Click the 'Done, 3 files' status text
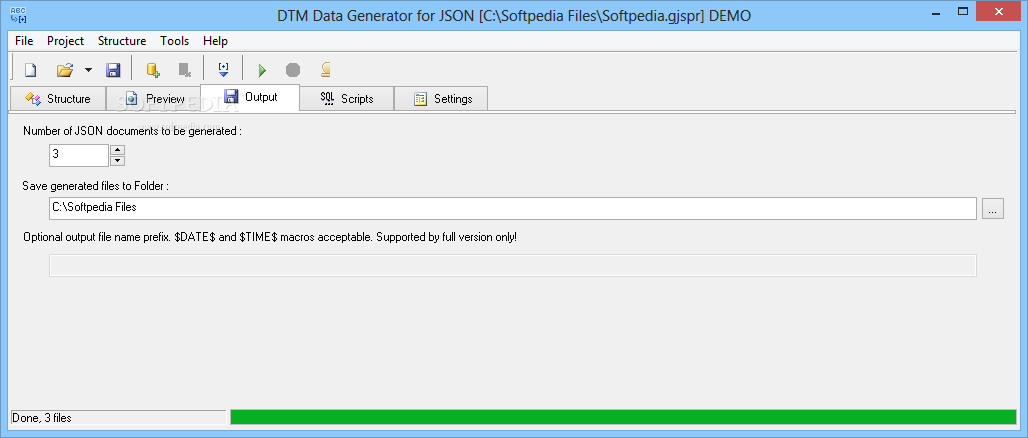Viewport: 1028px width, 438px height. [x=42, y=418]
